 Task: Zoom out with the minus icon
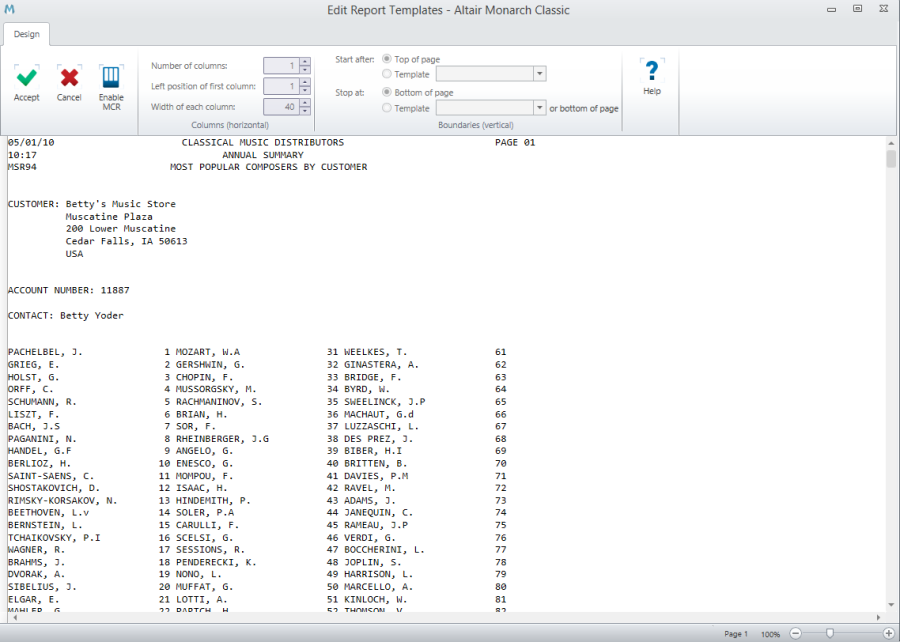[795, 633]
